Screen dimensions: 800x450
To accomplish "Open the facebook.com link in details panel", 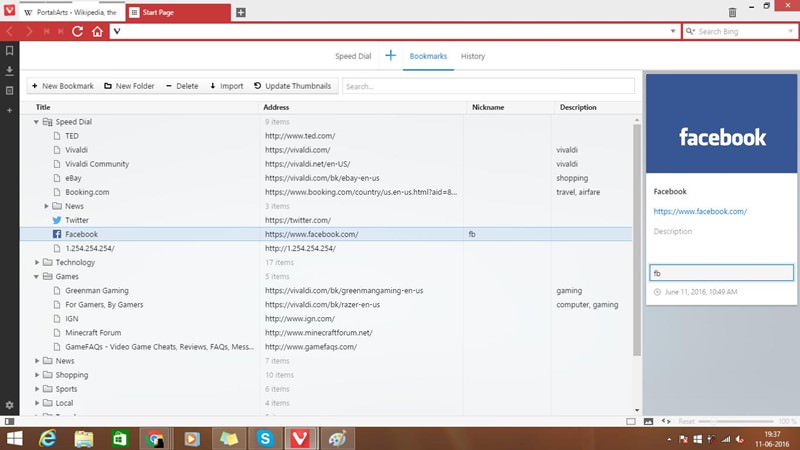I will click(700, 211).
